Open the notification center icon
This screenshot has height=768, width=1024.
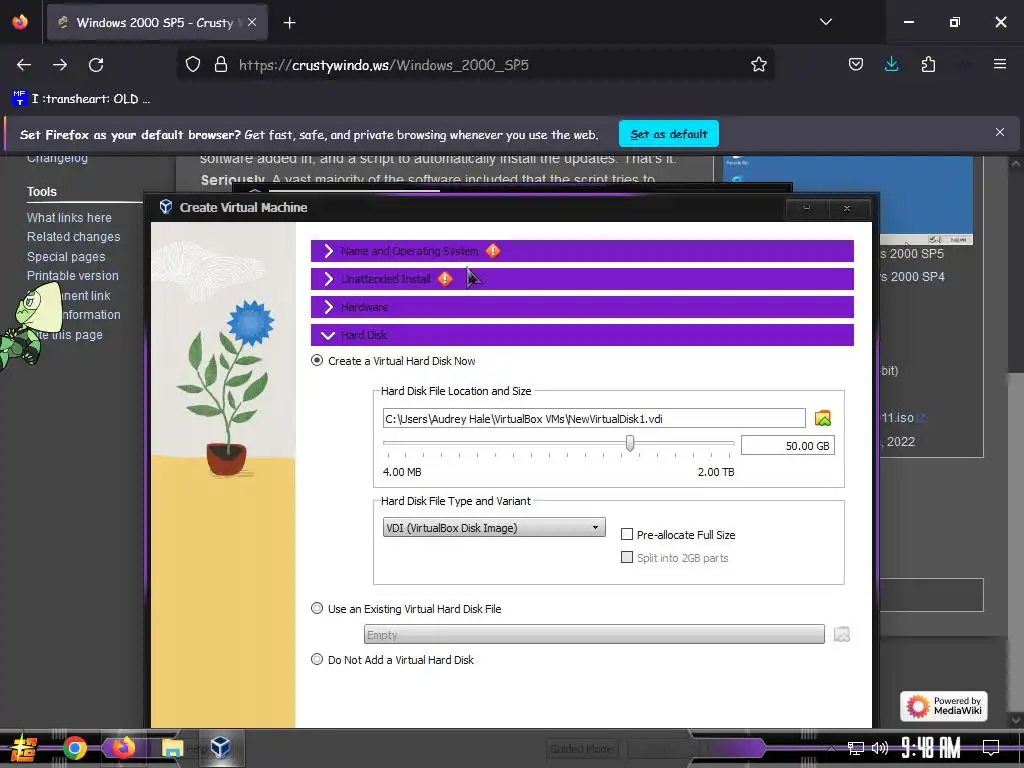click(991, 747)
